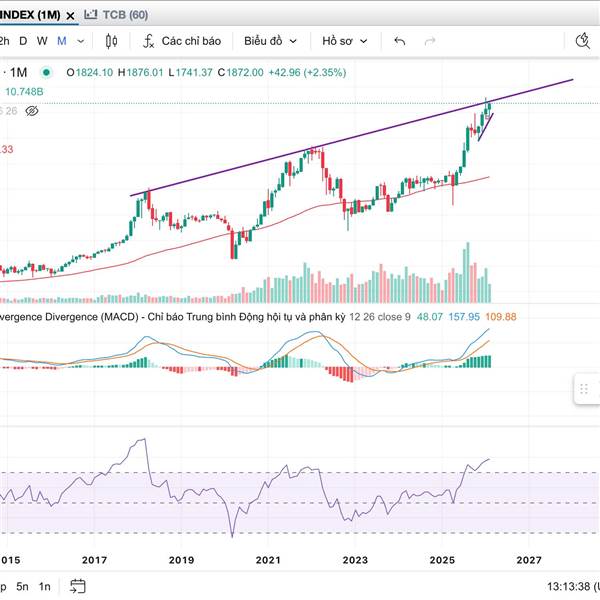
Task: Open the Biểu đồ dropdown
Action: tap(270, 41)
